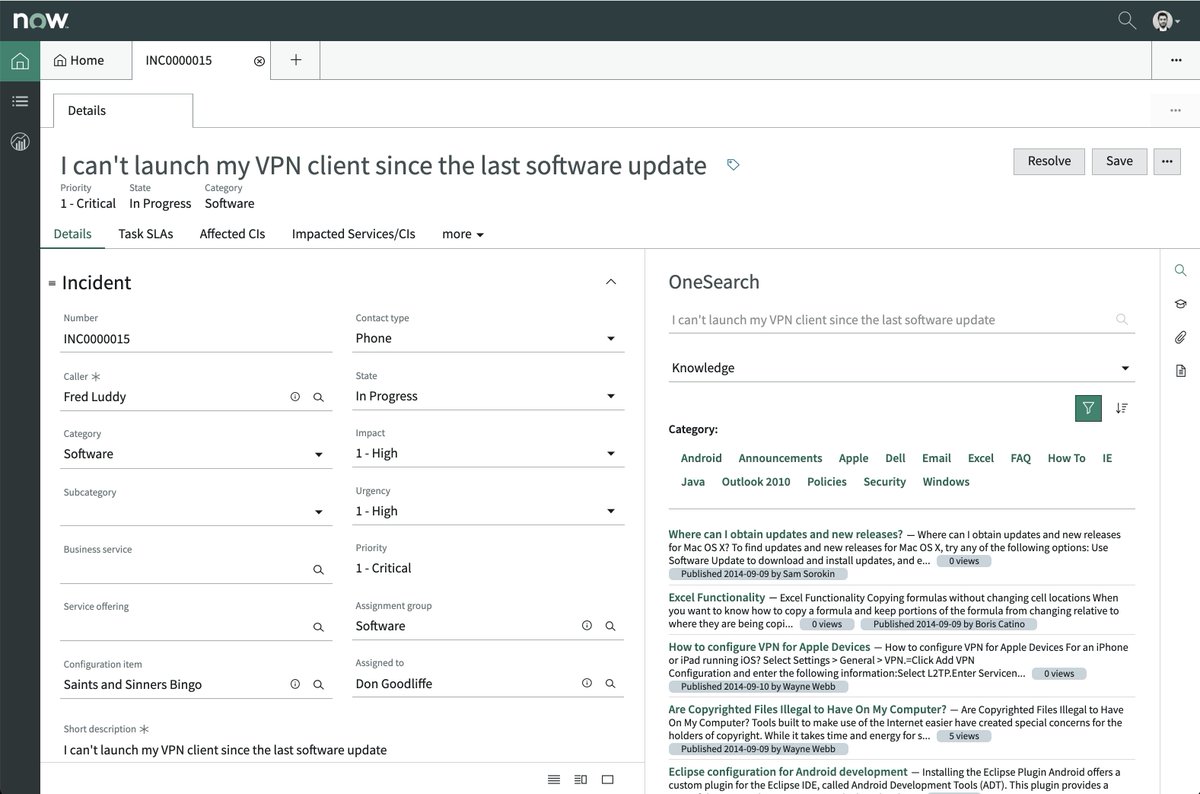The image size is (1200, 794).
Task: Open the list view icon in left sidebar
Action: [20, 101]
